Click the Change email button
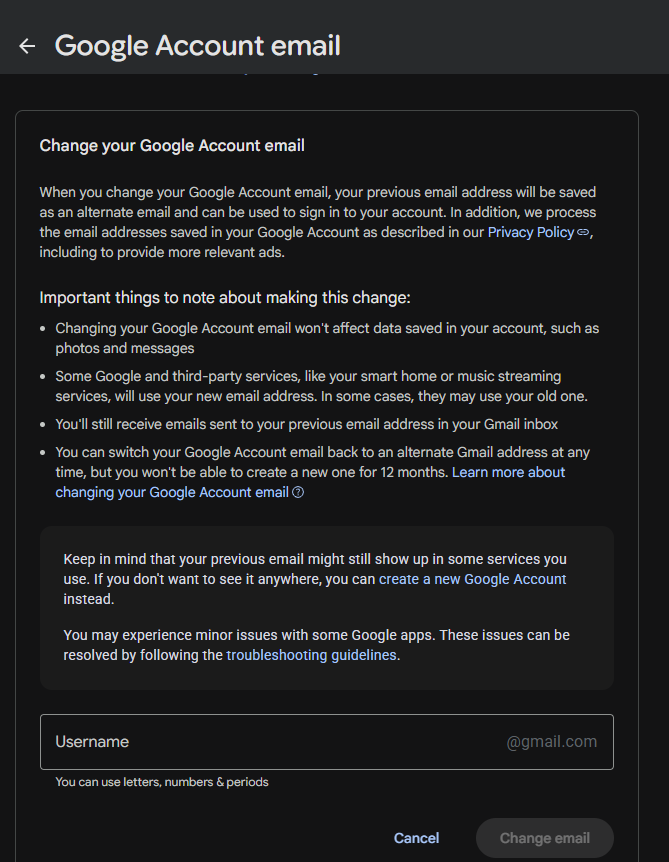The image size is (669, 862). point(544,838)
